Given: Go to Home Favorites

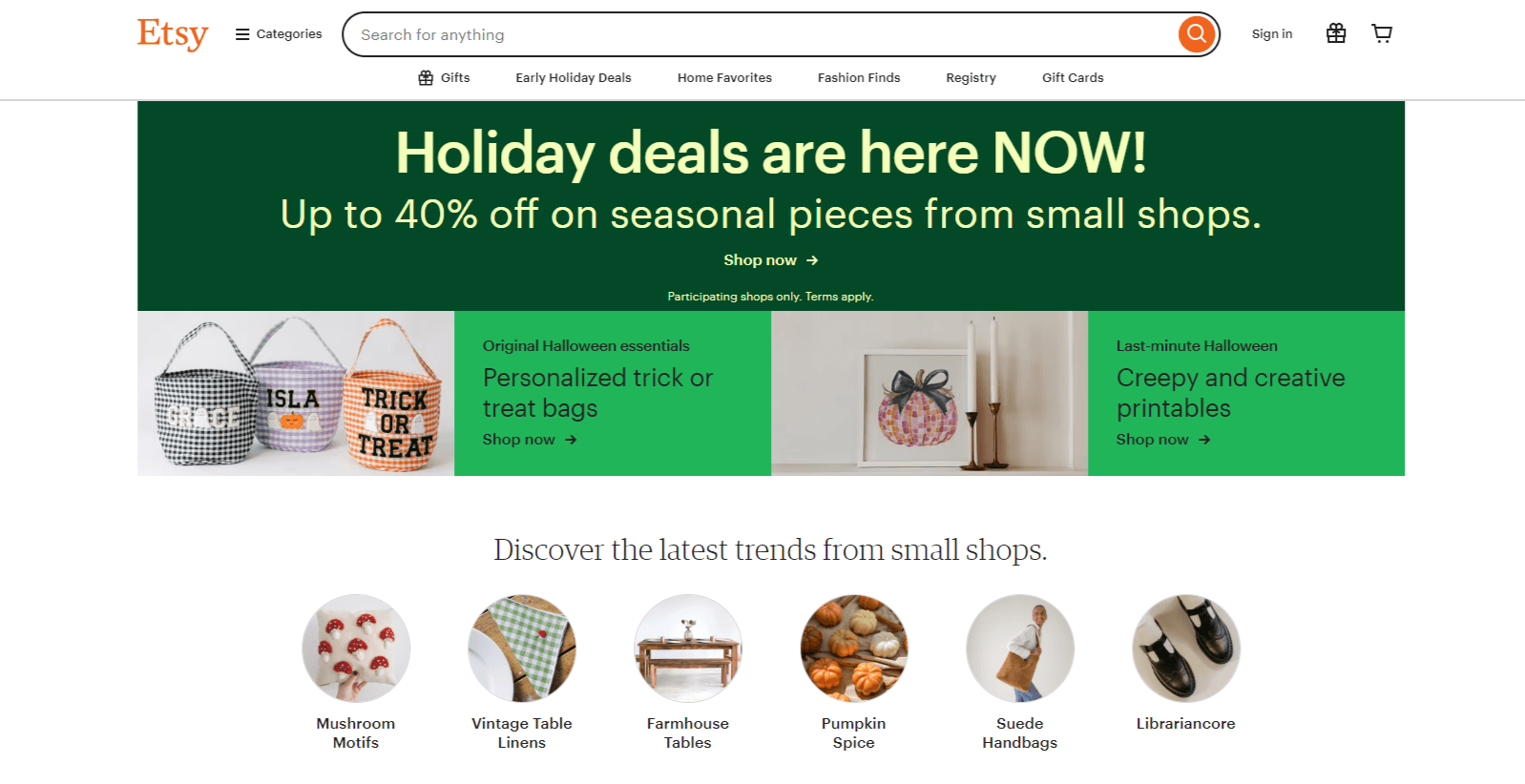Looking at the screenshot, I should pyautogui.click(x=723, y=77).
